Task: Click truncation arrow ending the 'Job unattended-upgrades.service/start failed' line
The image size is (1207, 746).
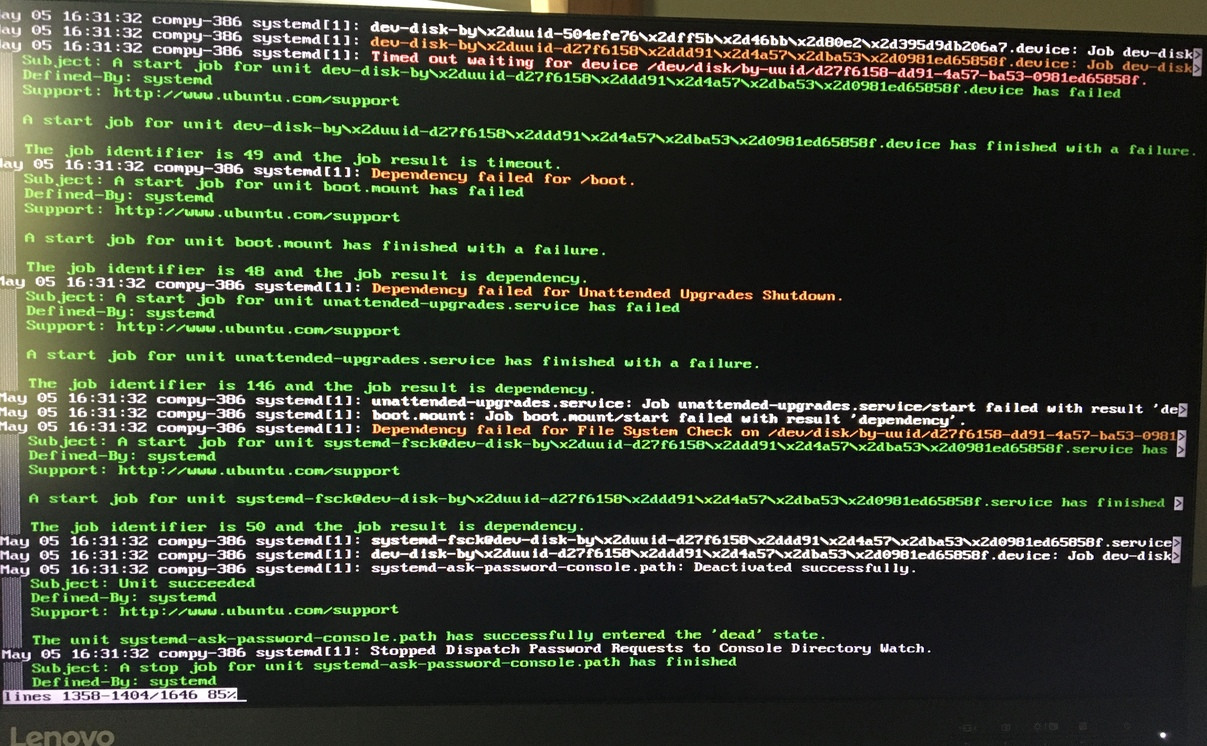Action: pyautogui.click(x=1183, y=409)
